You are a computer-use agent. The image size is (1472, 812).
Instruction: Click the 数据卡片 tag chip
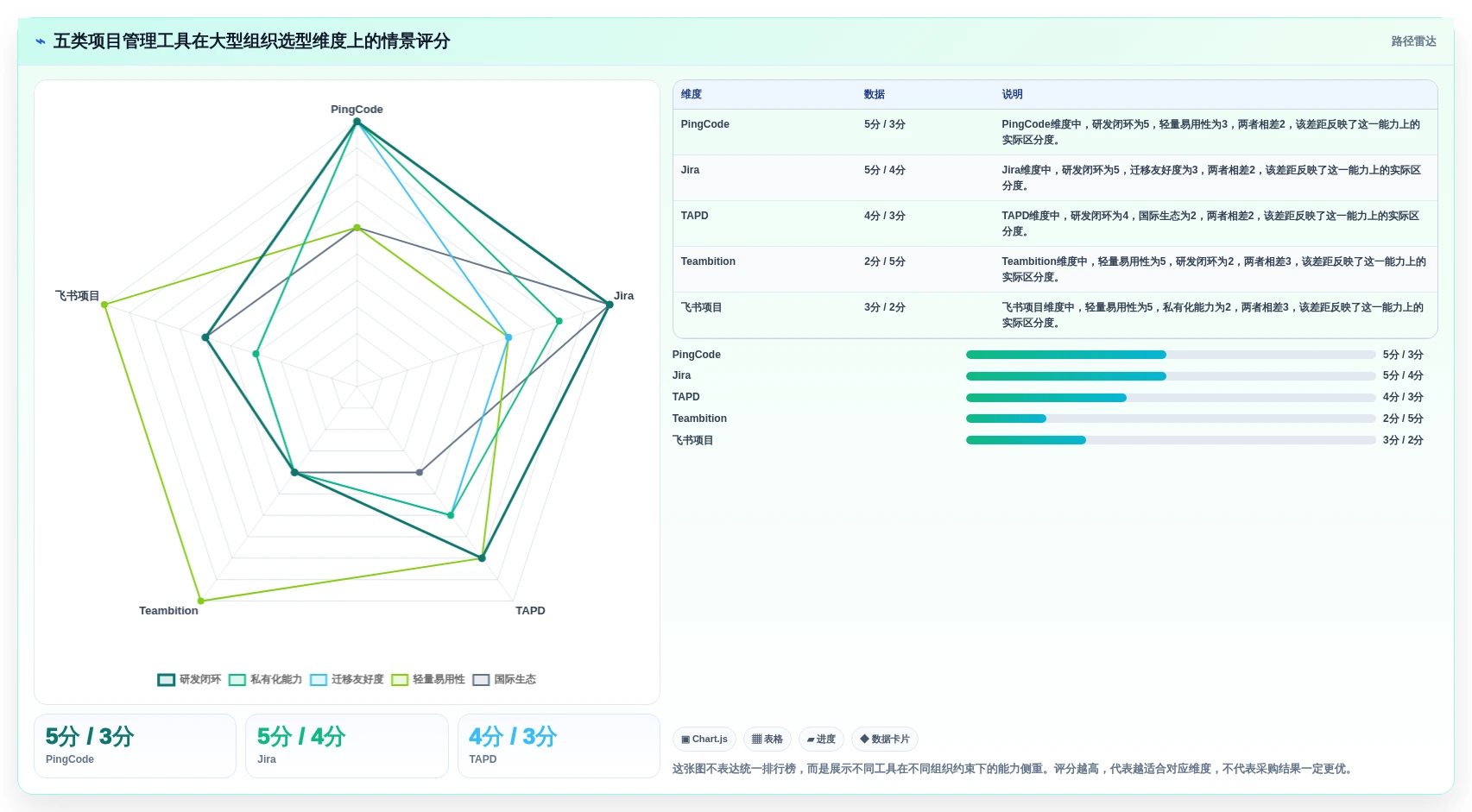pos(885,740)
